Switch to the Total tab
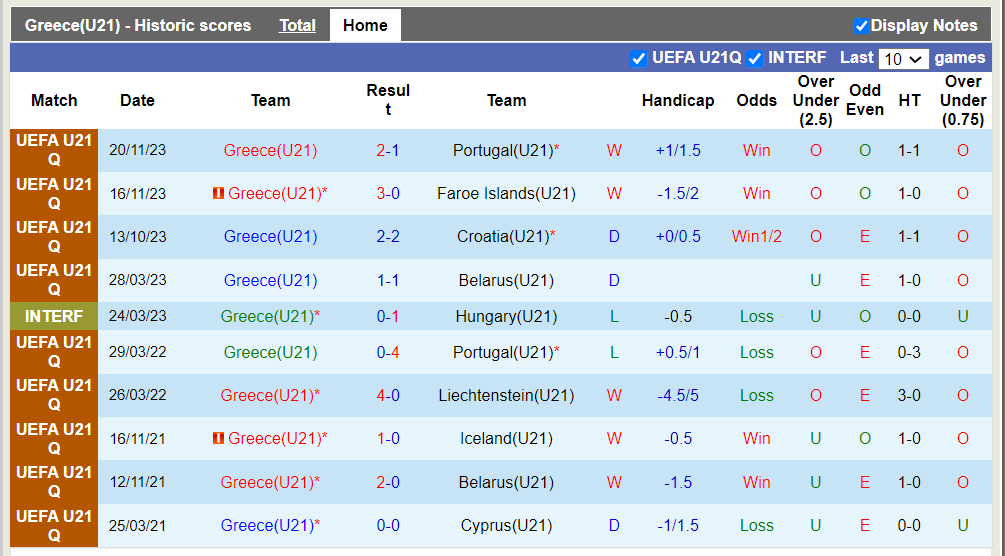1005x556 pixels. [x=297, y=26]
